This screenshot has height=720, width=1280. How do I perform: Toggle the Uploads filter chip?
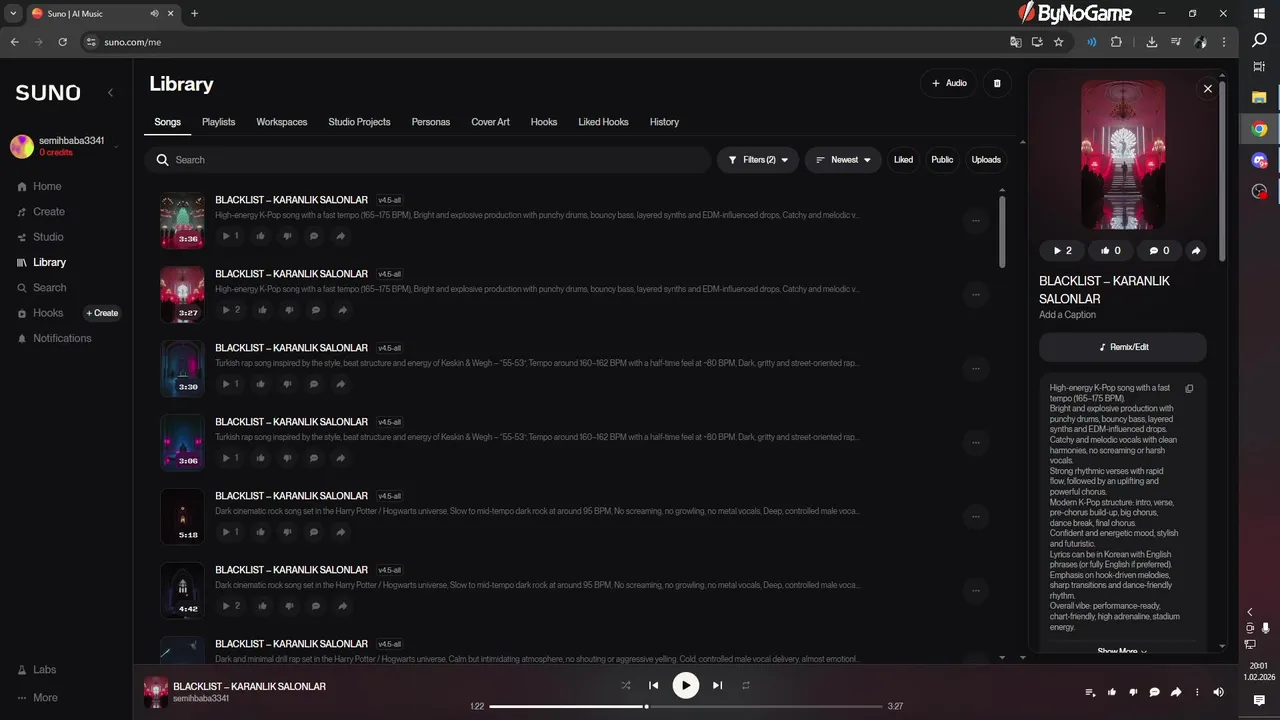point(986,160)
